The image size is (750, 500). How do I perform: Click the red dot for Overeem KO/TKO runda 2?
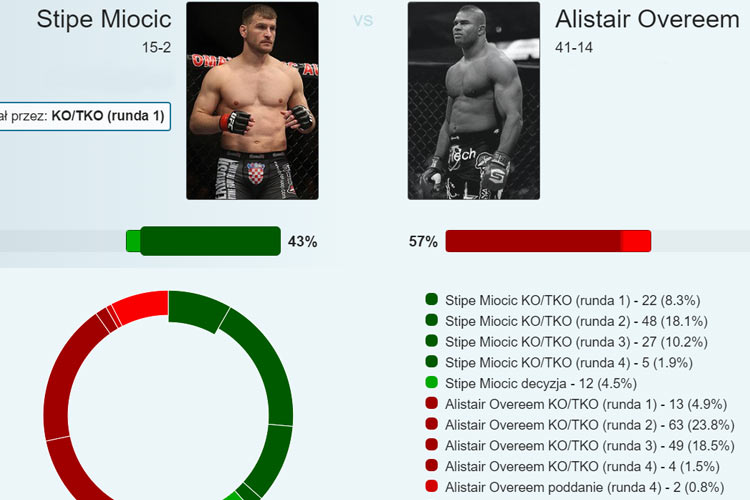point(431,423)
